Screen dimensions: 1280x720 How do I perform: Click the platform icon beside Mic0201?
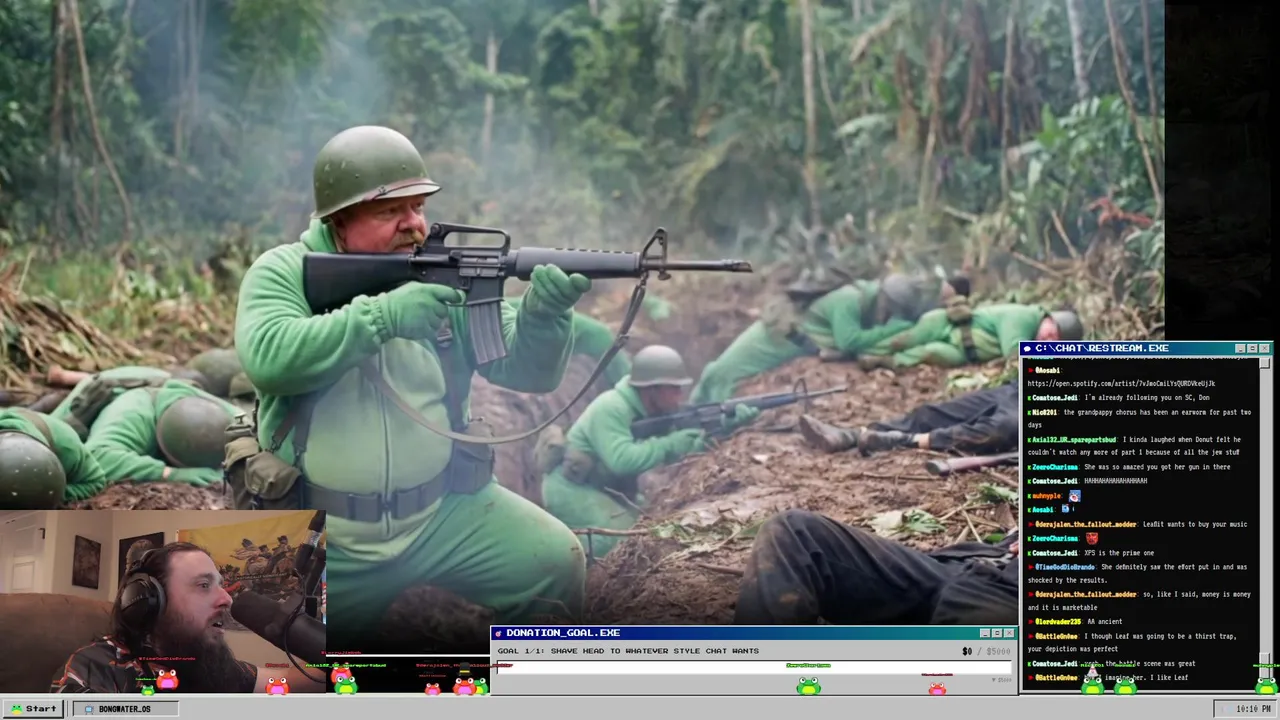[x=1028, y=412]
